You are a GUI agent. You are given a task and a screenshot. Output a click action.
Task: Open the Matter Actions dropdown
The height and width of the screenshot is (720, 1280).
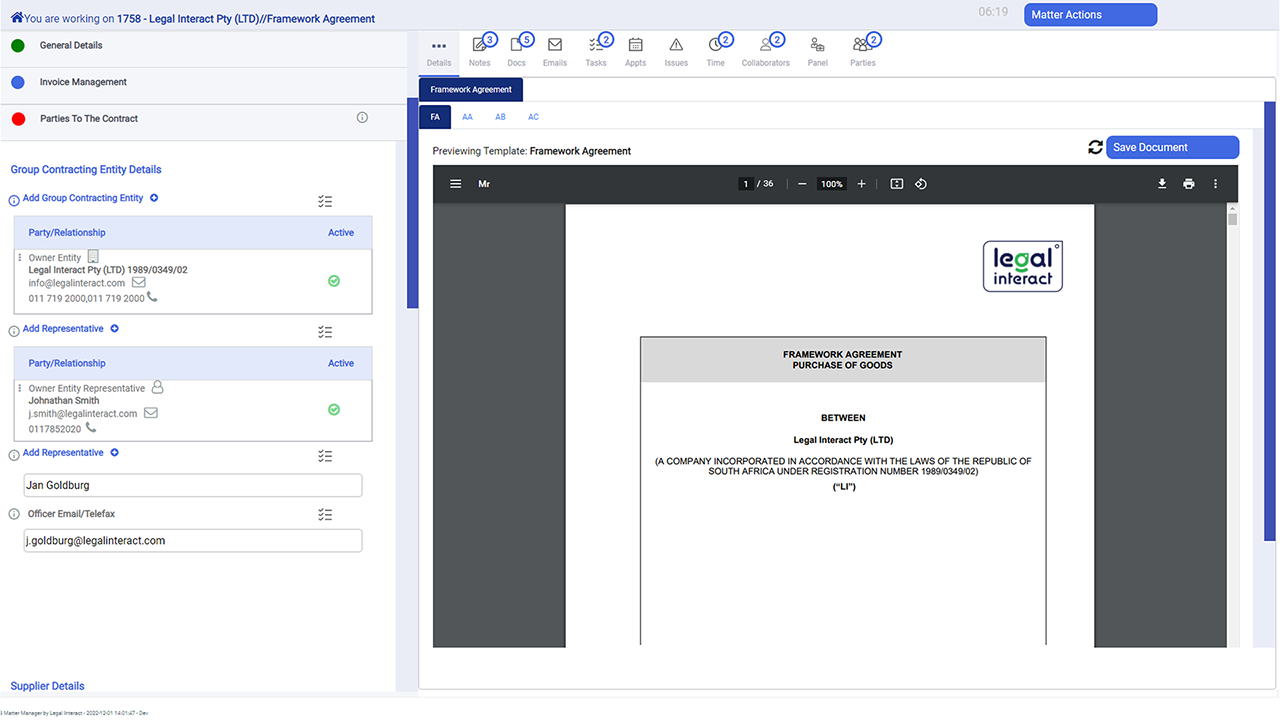pyautogui.click(x=1090, y=15)
